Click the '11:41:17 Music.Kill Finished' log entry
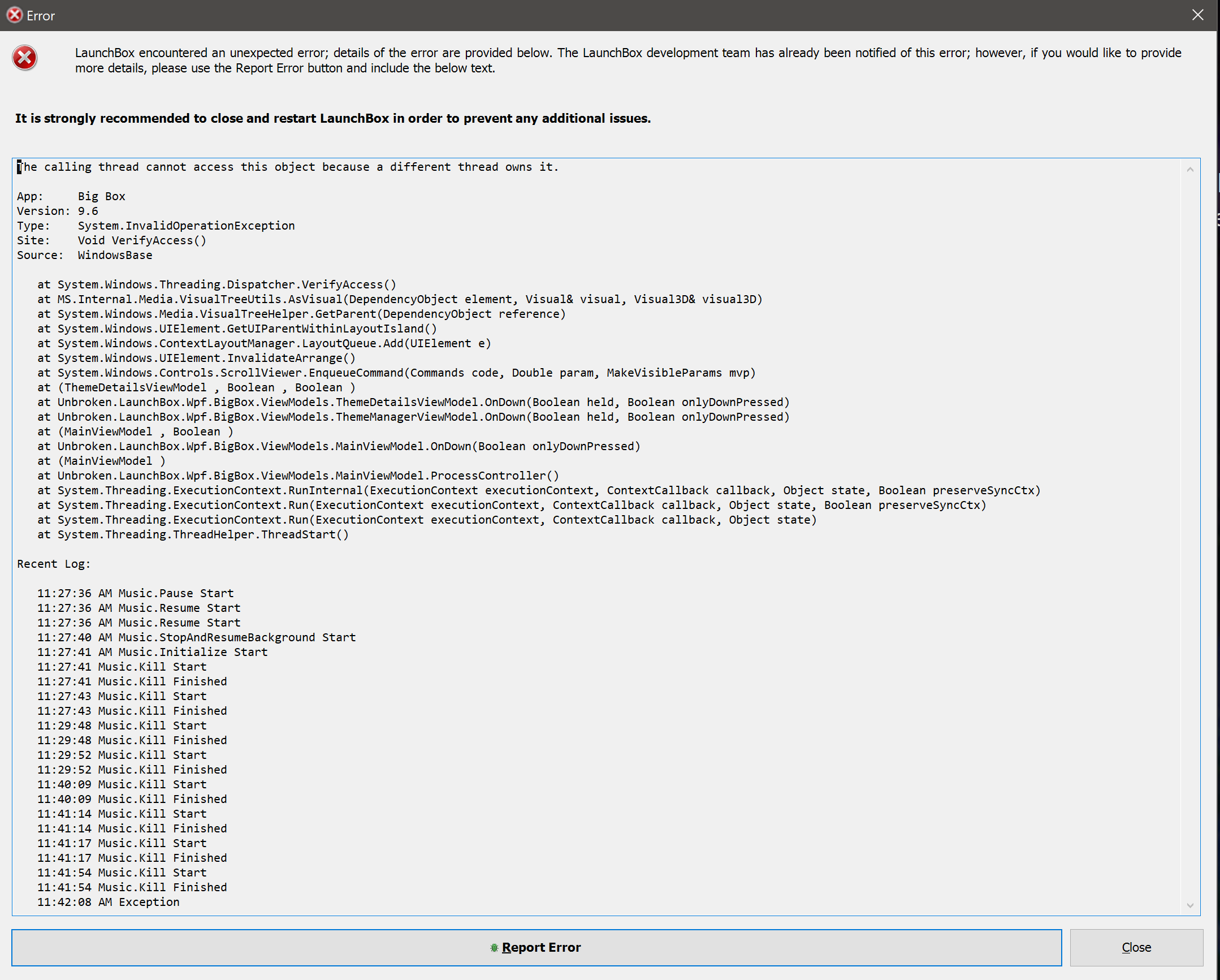 (x=132, y=859)
